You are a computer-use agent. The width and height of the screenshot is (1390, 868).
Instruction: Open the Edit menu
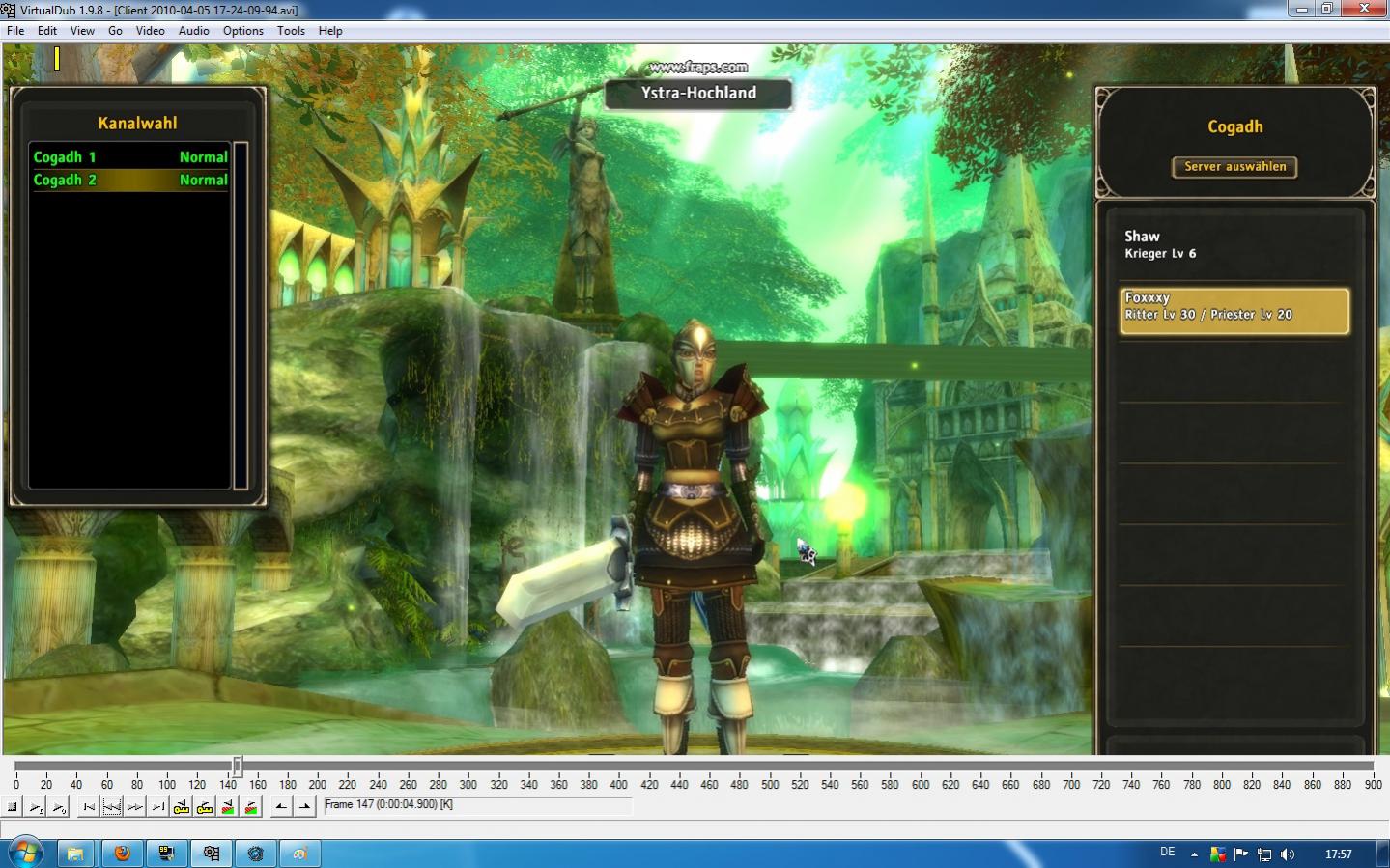coord(47,31)
